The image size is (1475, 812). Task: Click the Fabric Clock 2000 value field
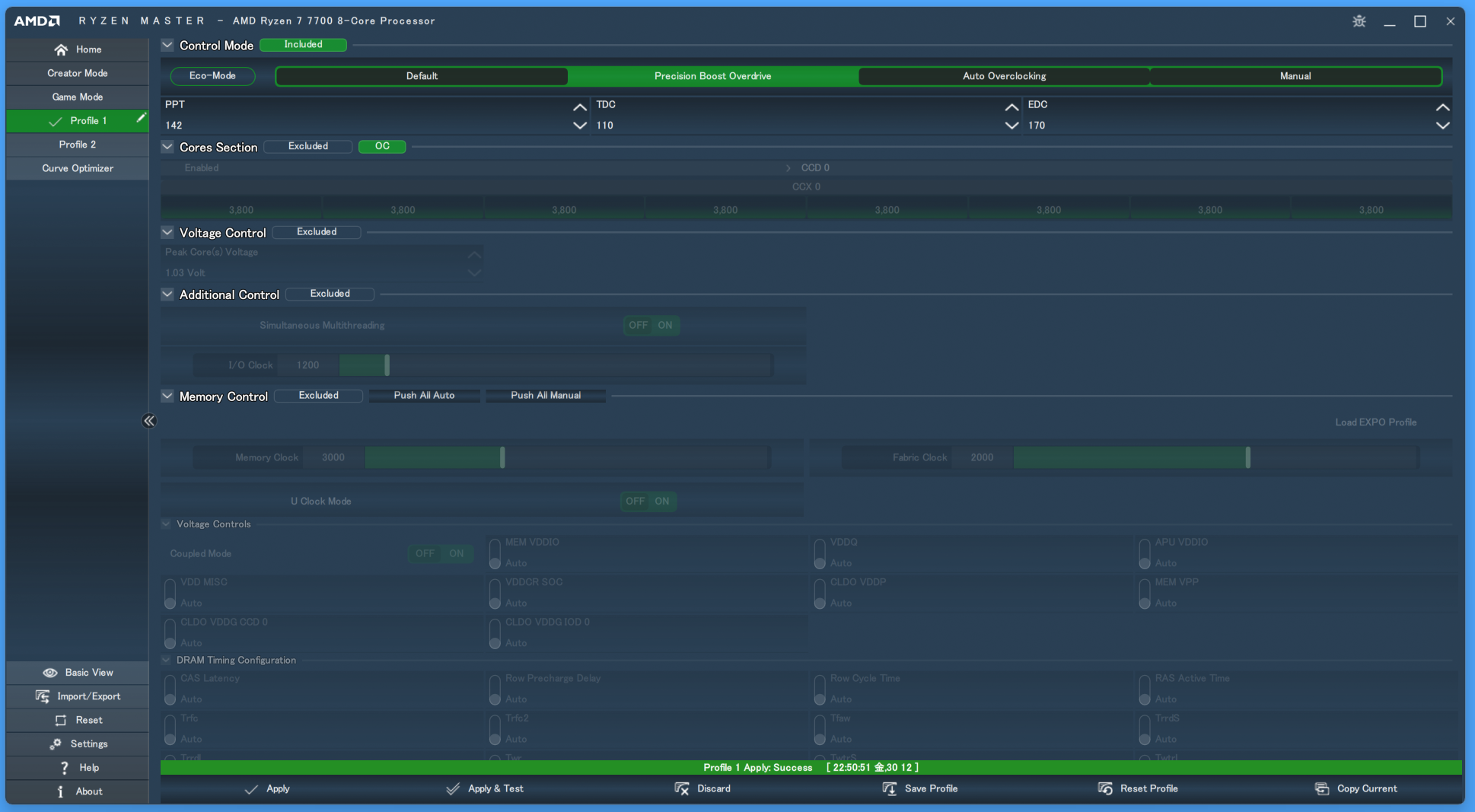(x=982, y=457)
